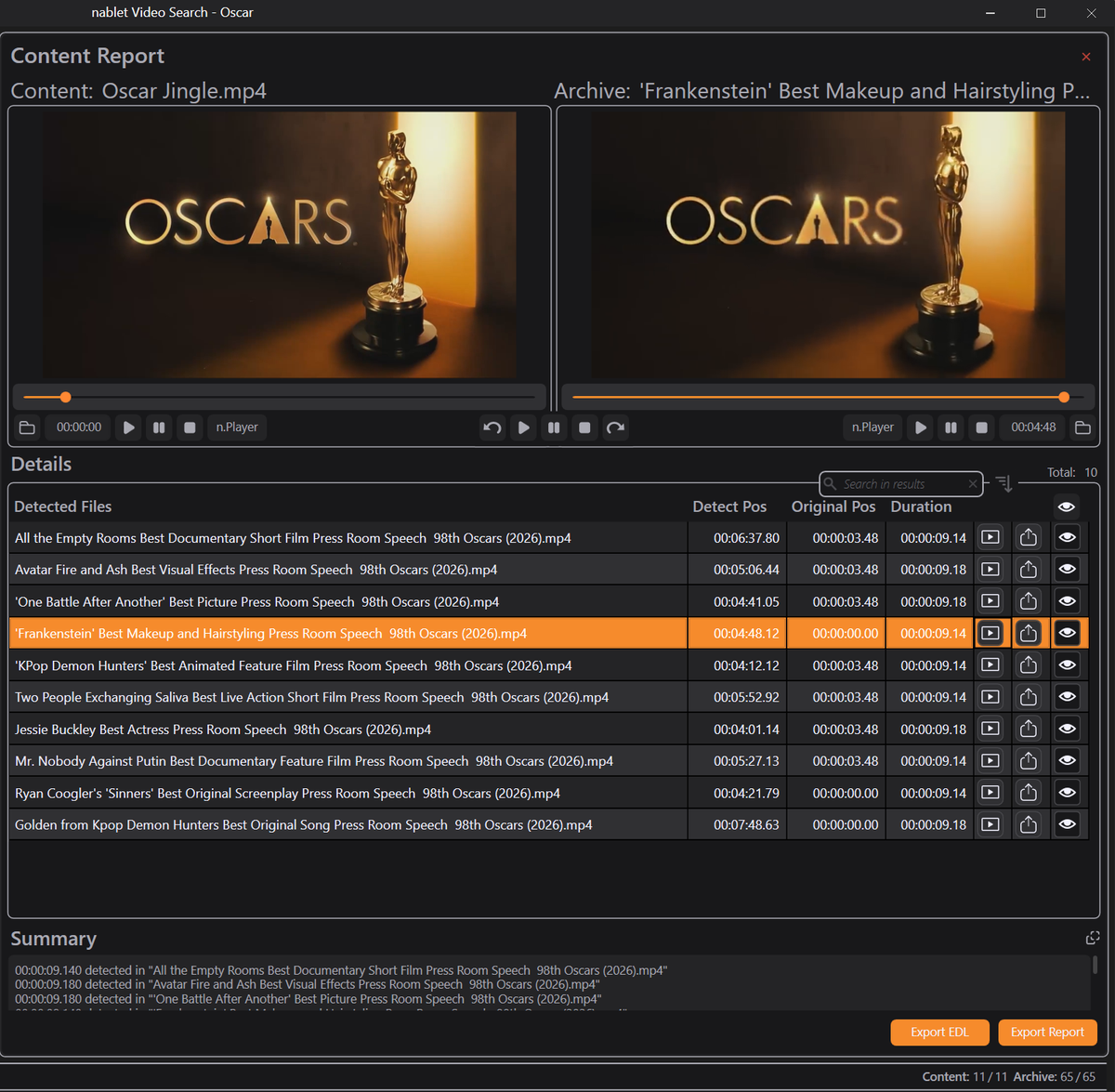Step back with the center rewind icon
This screenshot has height=1092, width=1115.
[x=492, y=428]
